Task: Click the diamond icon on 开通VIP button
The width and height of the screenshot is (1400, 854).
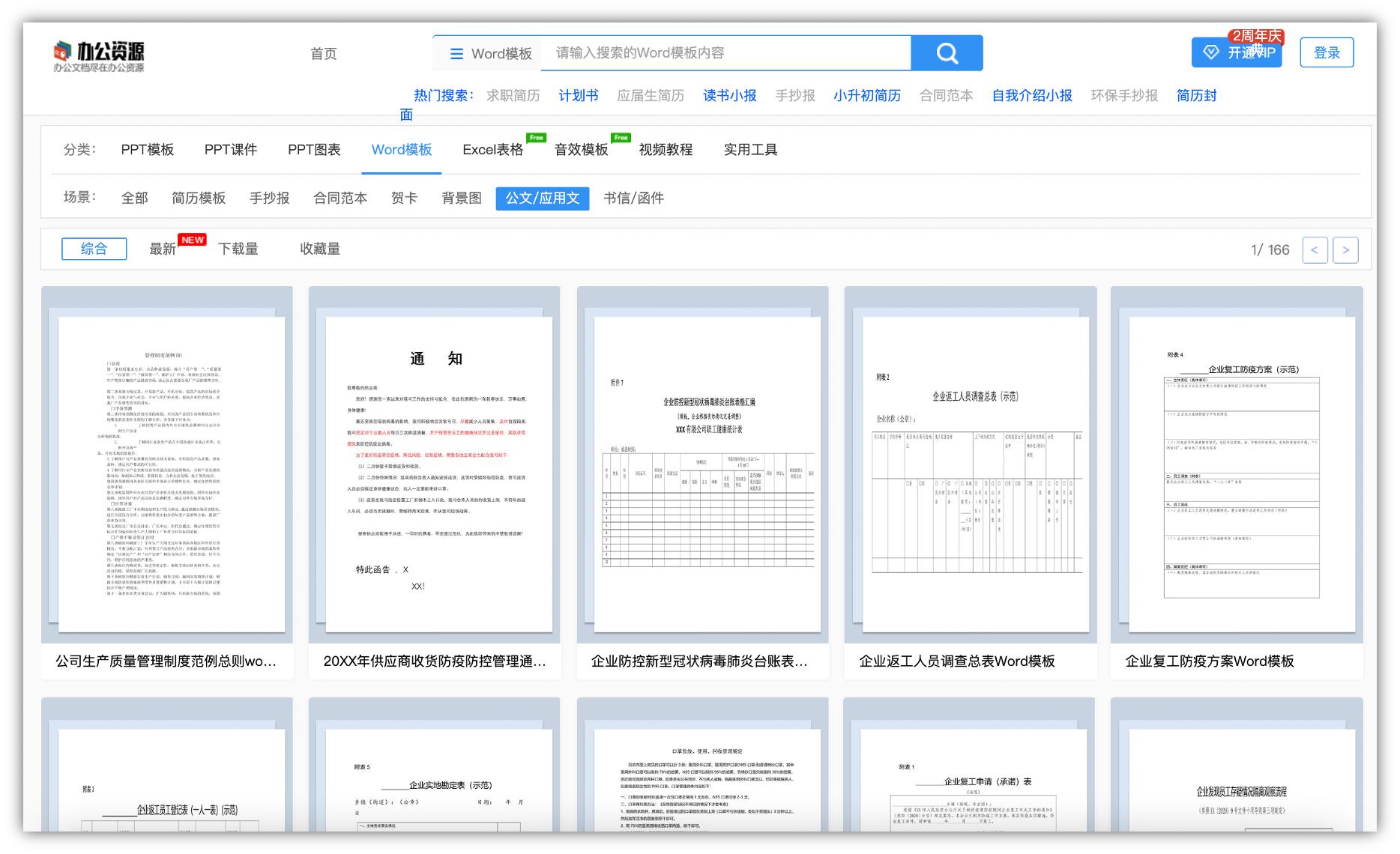Action: pos(1210,52)
